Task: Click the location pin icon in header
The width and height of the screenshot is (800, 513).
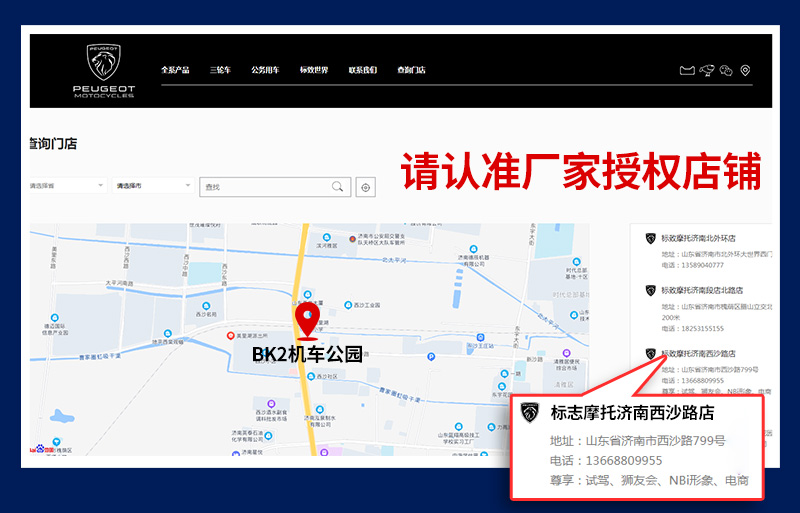Action: tap(745, 70)
